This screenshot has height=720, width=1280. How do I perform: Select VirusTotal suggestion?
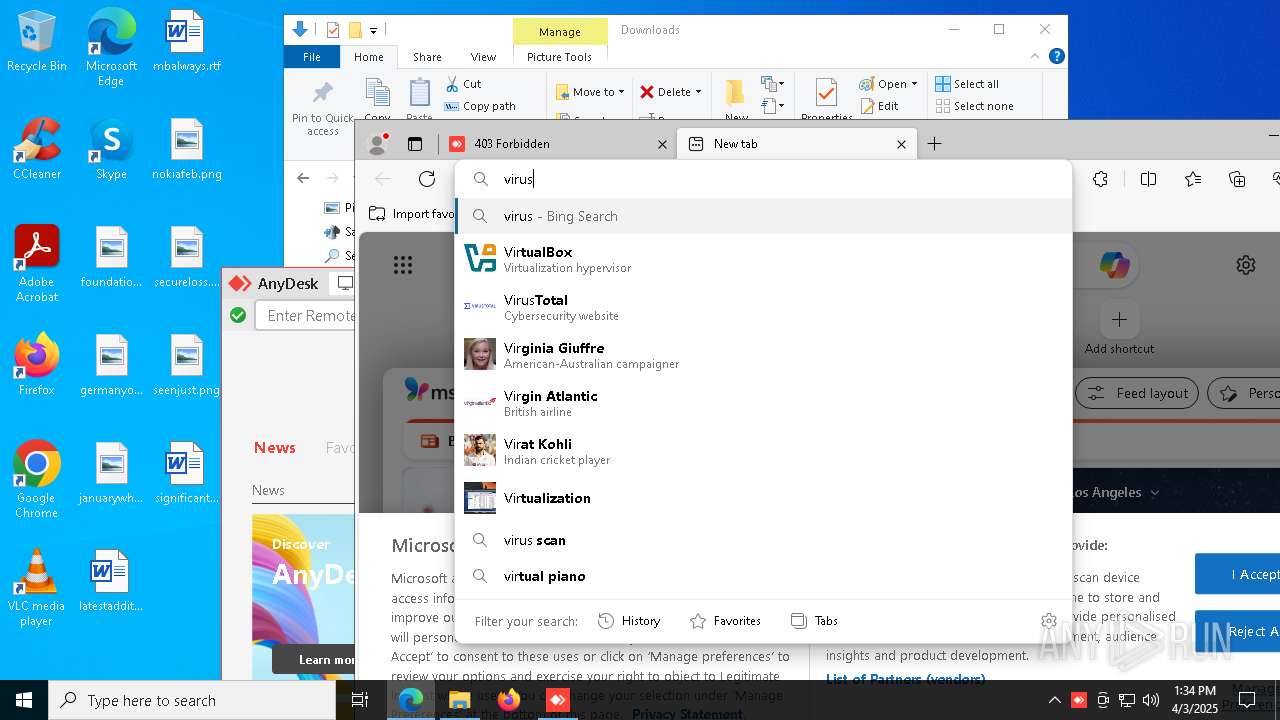763,307
